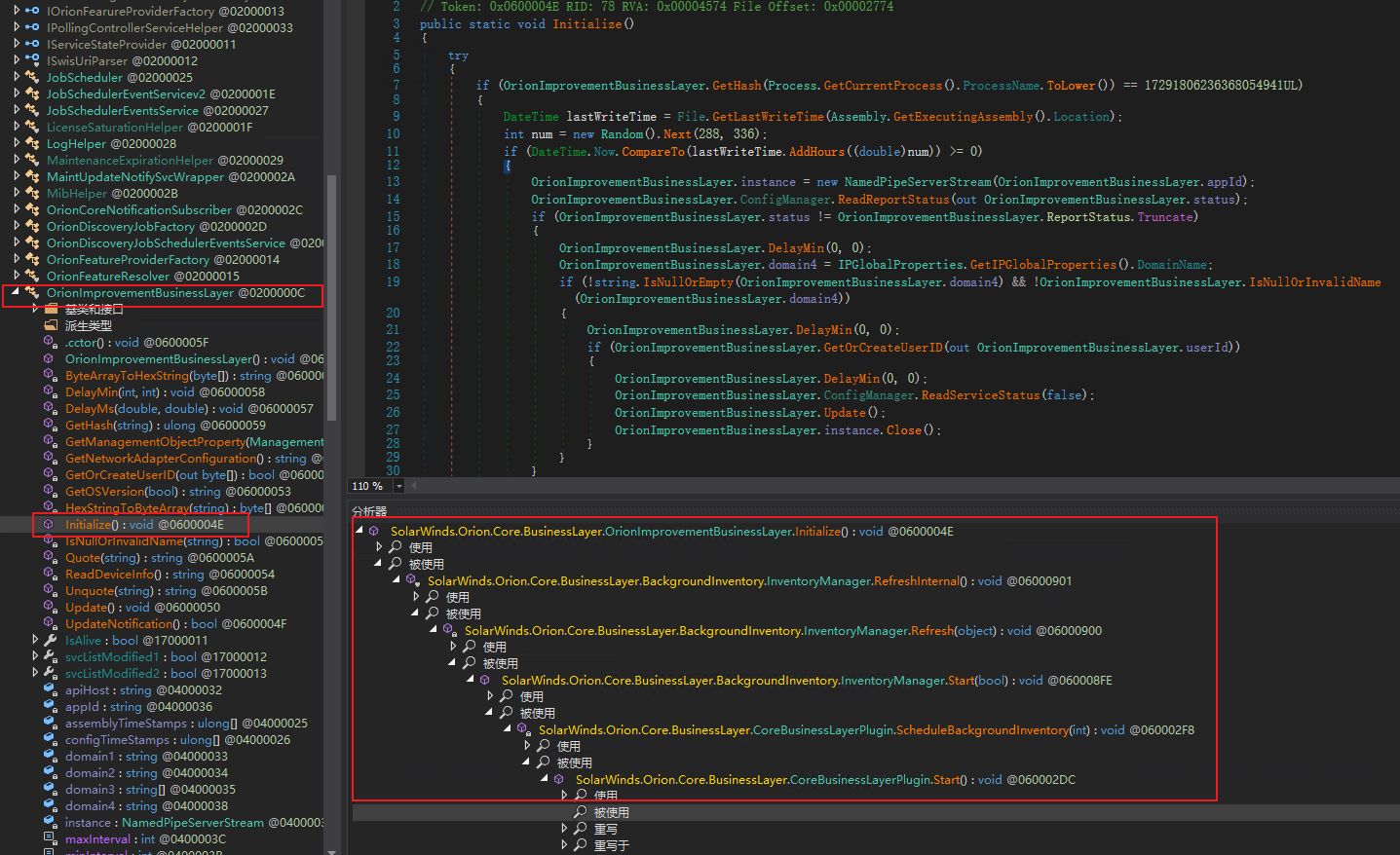Image resolution: width=1400 pixels, height=855 pixels.
Task: Click the ReadServiceStatus link in the code
Action: coord(980,395)
